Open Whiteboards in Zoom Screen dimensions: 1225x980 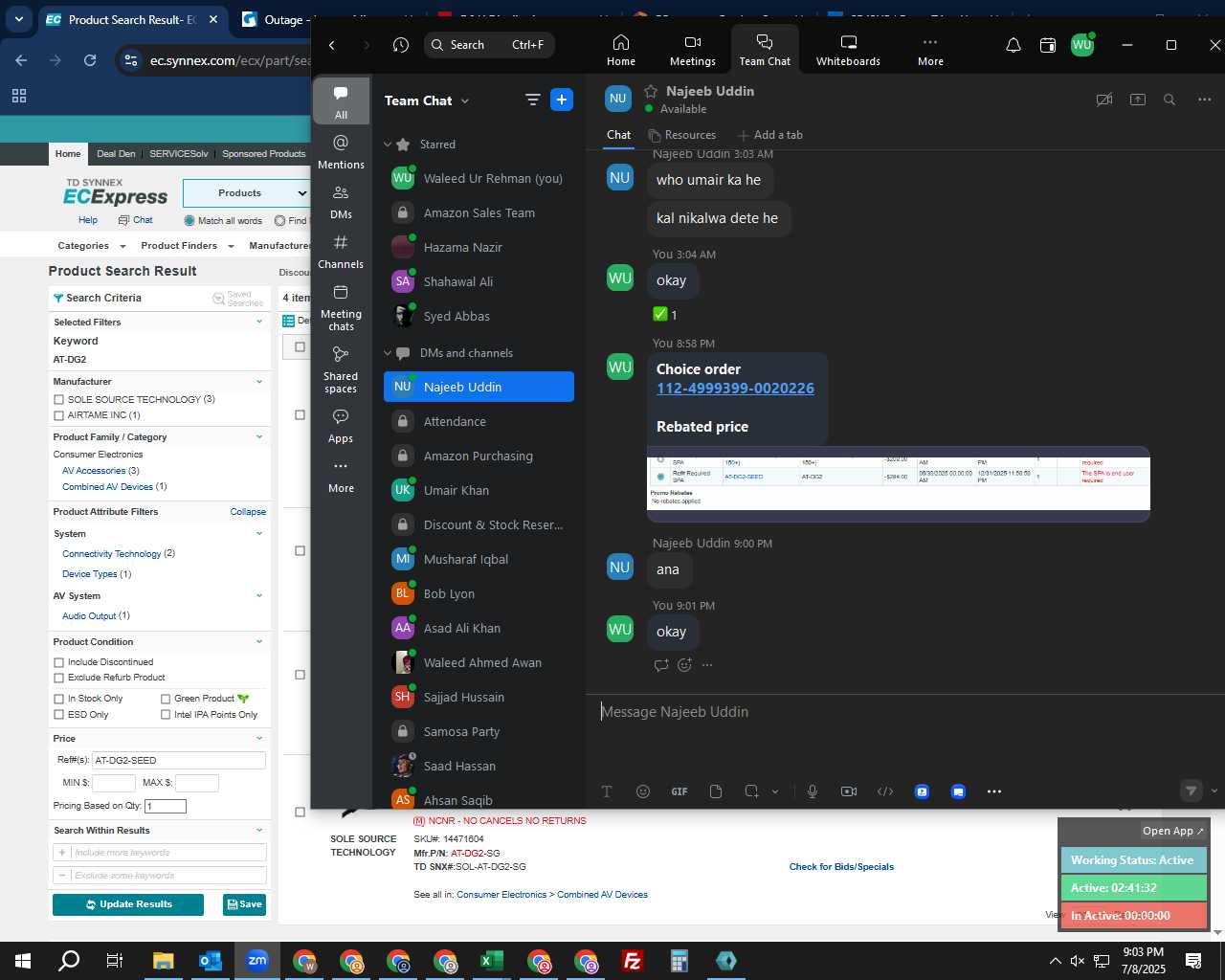point(848,50)
